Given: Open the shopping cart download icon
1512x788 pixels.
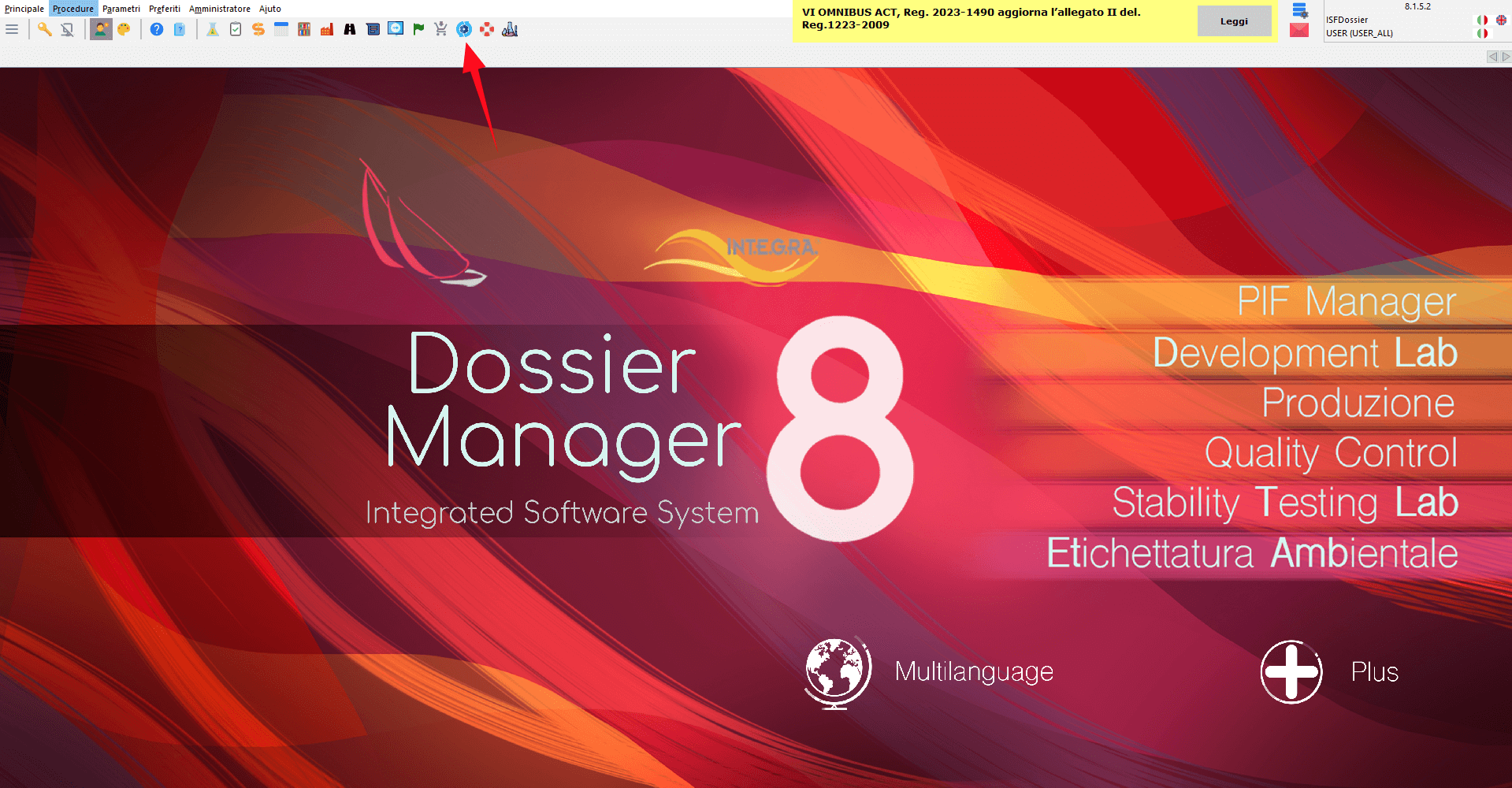Looking at the screenshot, I should click(441, 29).
